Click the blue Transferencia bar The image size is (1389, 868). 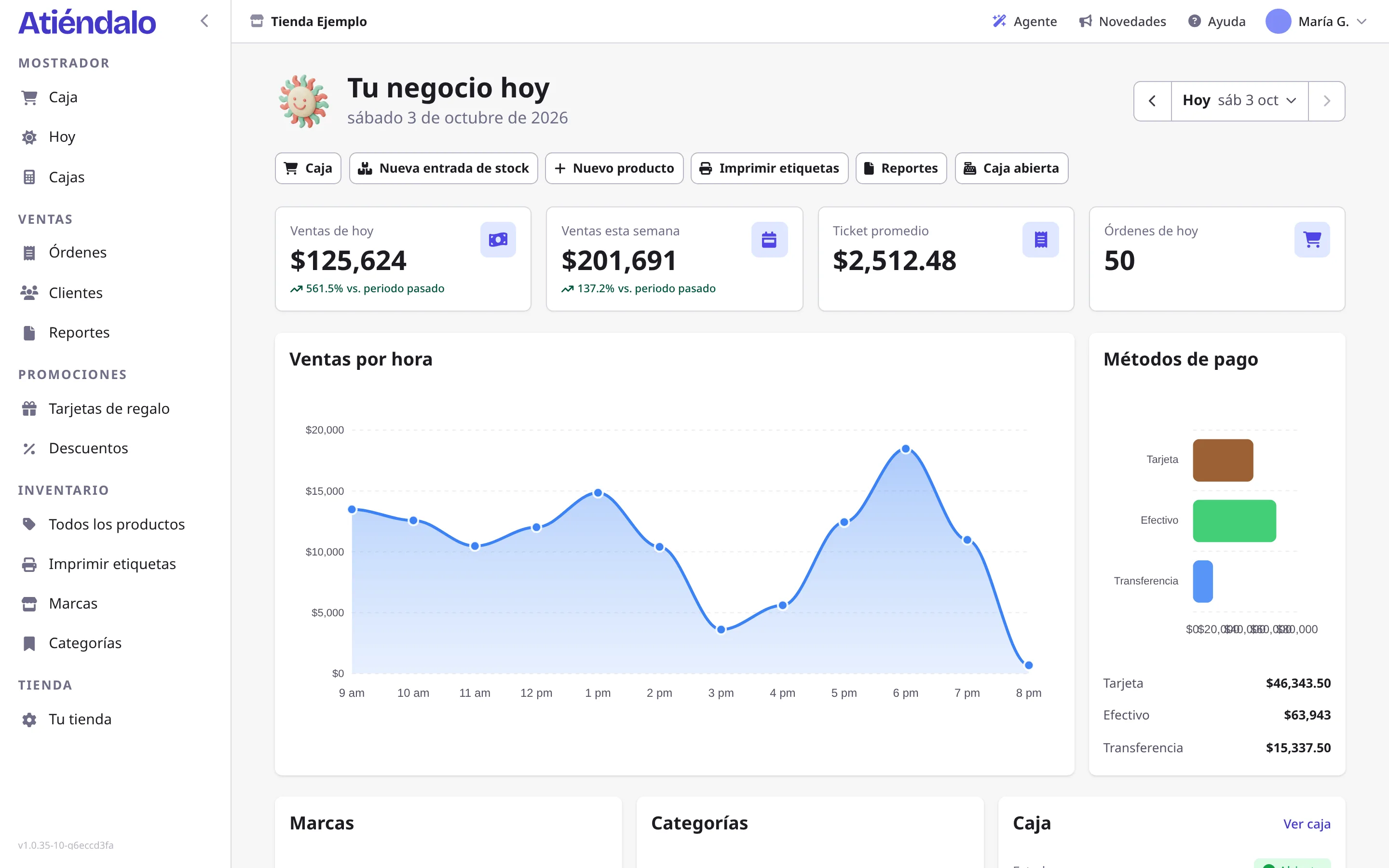[x=1202, y=582]
